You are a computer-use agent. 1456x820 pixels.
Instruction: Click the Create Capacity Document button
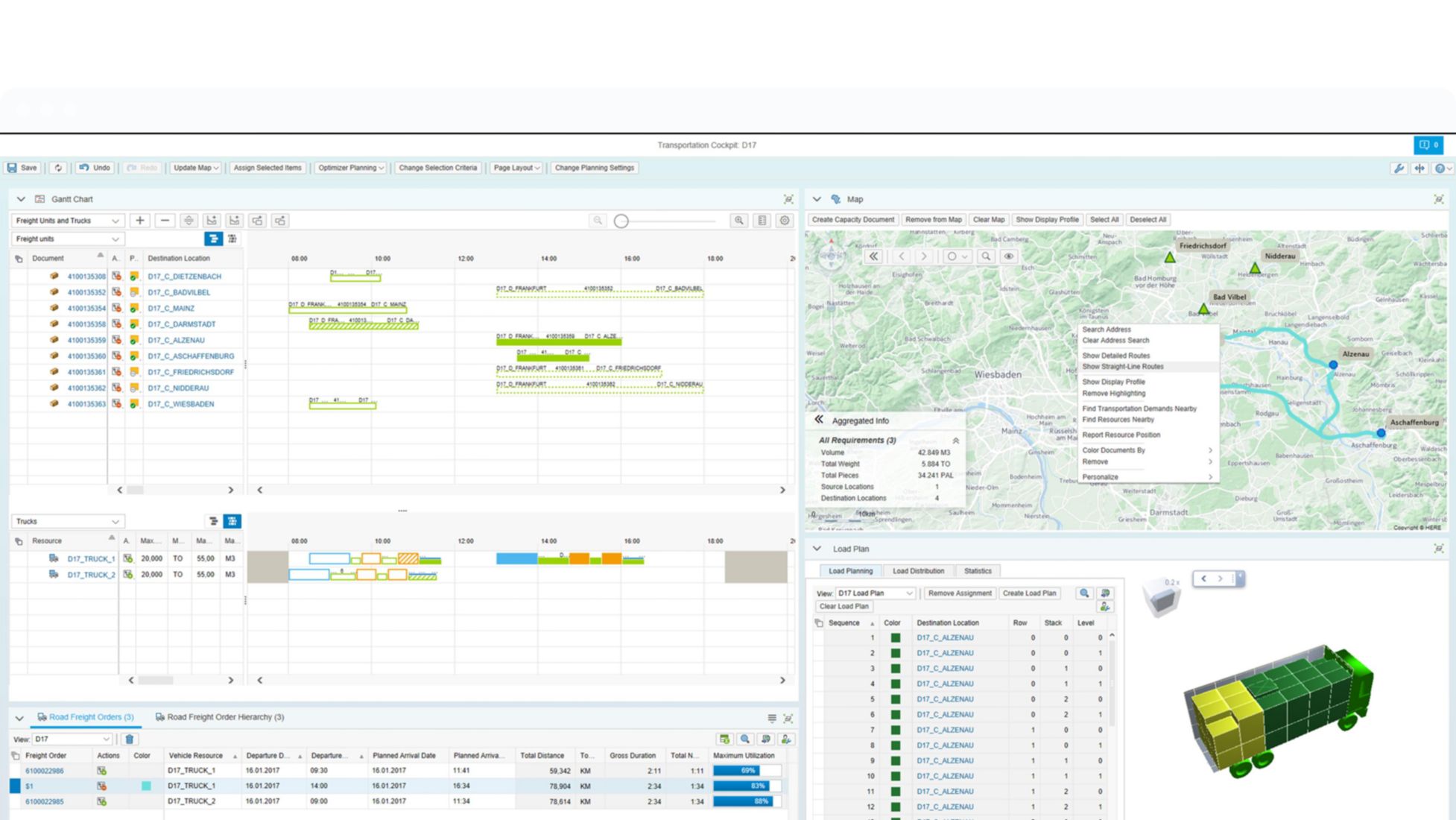point(852,220)
